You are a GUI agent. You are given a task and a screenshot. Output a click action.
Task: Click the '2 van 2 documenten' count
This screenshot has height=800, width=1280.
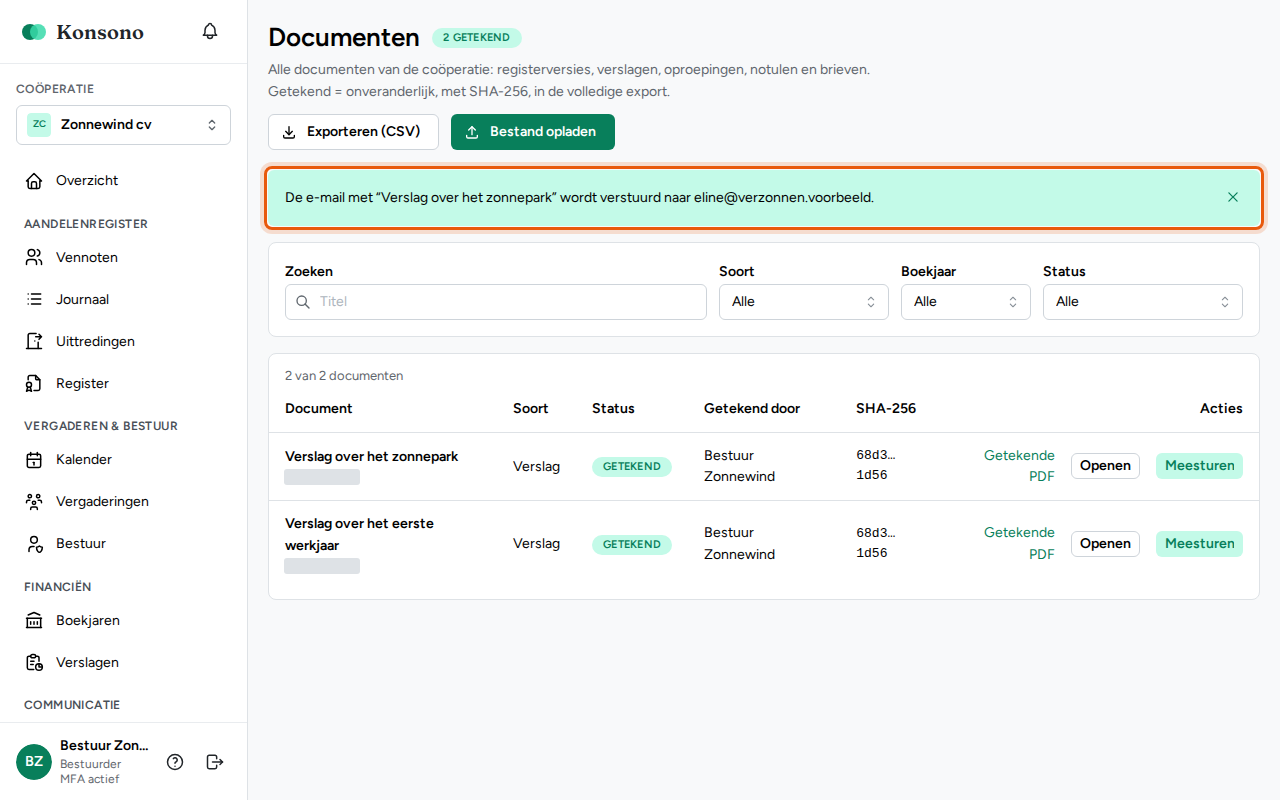point(344,376)
